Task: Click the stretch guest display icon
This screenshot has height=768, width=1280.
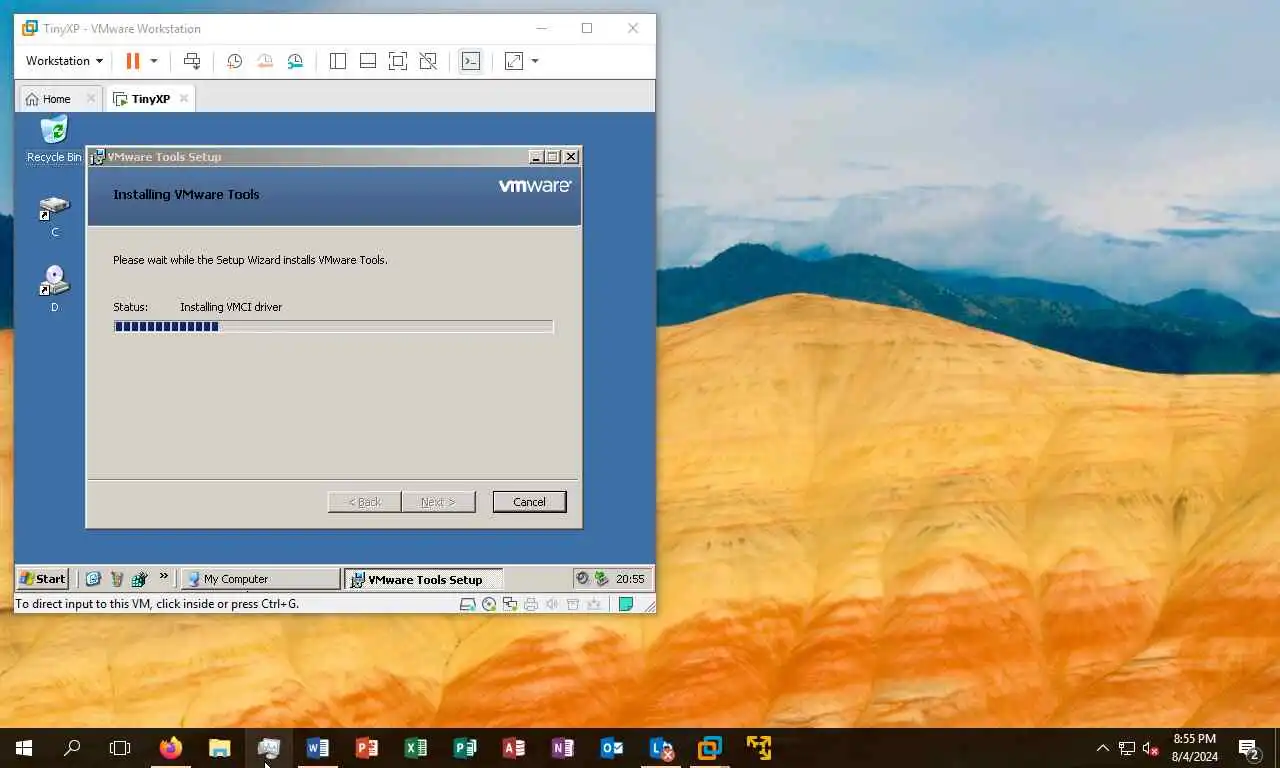Action: [514, 61]
